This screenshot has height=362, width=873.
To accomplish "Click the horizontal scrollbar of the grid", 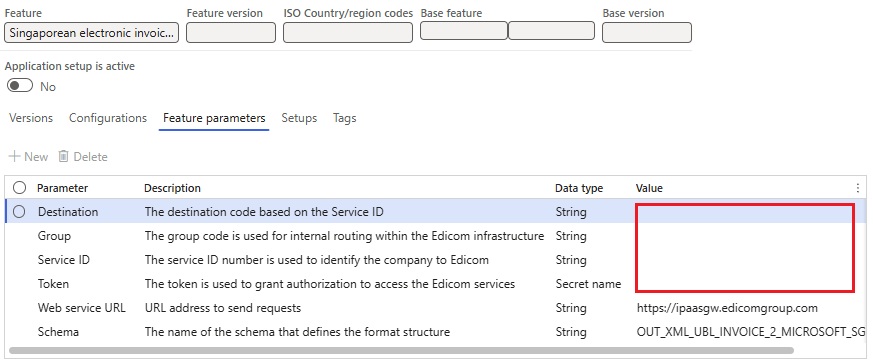I will [401, 350].
